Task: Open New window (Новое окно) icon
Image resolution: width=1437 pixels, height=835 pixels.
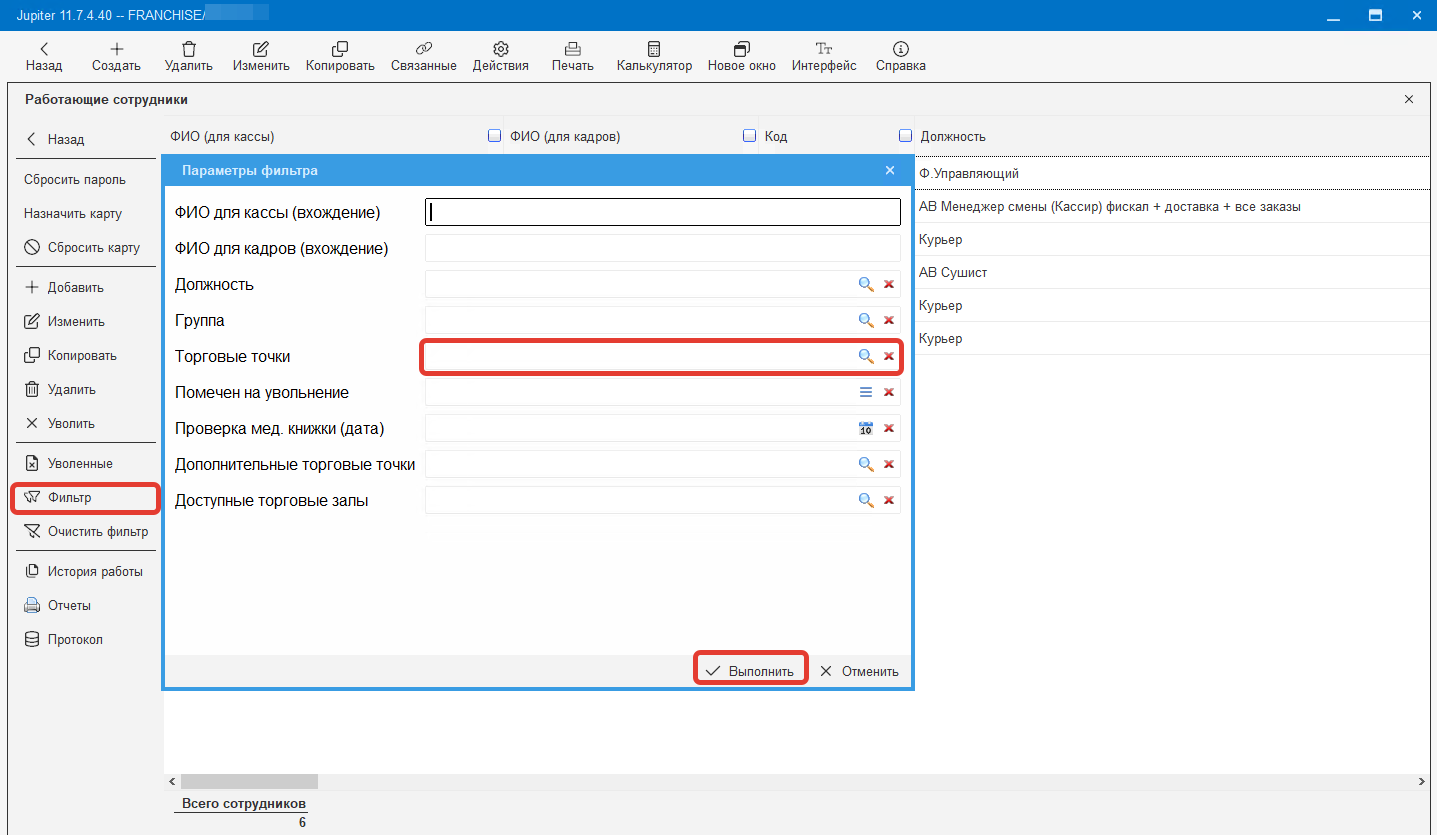Action: point(741,49)
